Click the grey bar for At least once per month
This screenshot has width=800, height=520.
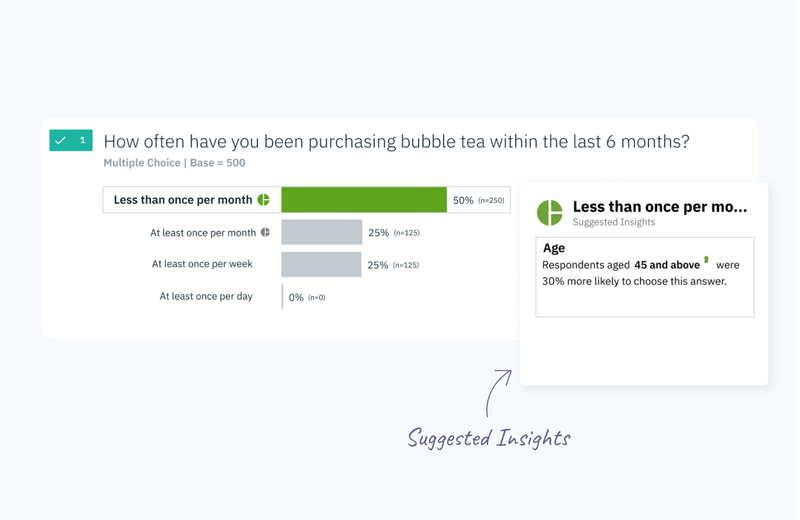tap(321, 232)
